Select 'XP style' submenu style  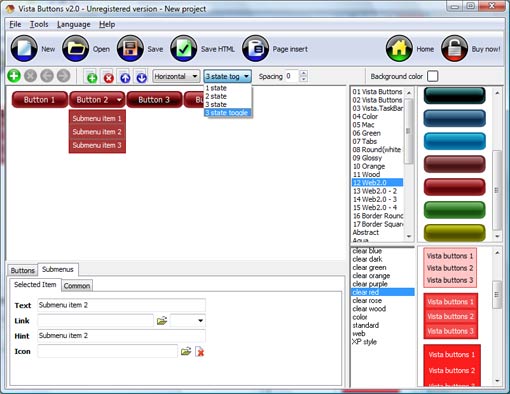[383, 342]
